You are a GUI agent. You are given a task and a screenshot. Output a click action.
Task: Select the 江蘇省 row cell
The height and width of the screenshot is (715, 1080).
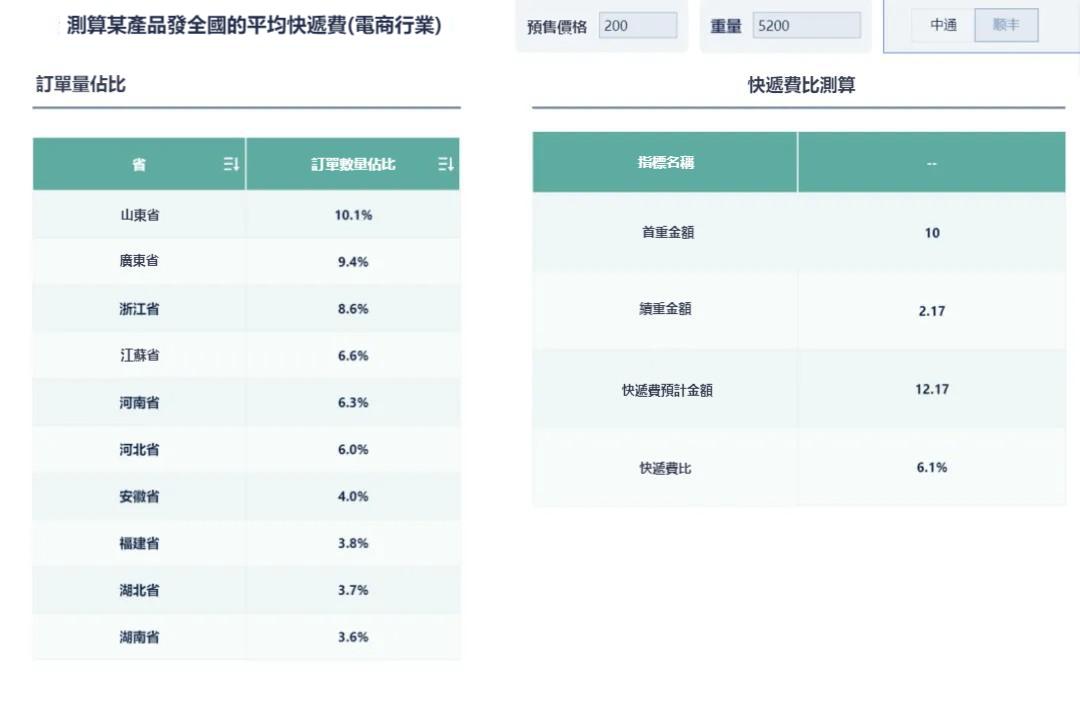coord(139,355)
